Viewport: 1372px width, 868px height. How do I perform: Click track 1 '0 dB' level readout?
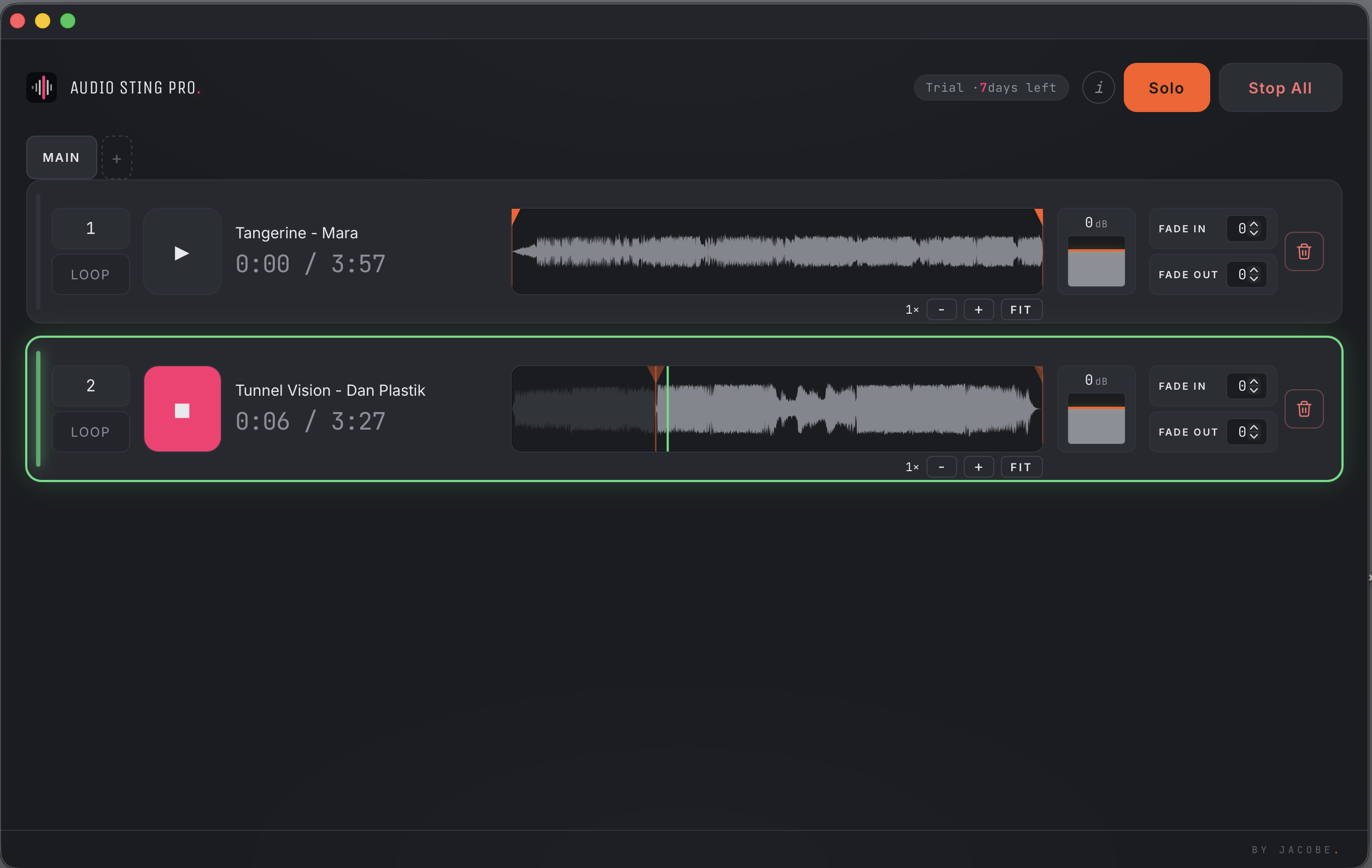(x=1095, y=223)
